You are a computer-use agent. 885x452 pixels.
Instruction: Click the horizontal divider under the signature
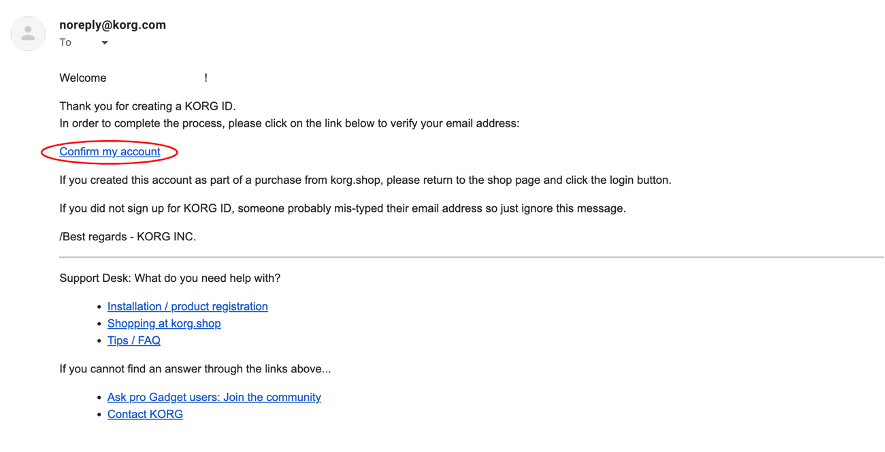(x=471, y=257)
